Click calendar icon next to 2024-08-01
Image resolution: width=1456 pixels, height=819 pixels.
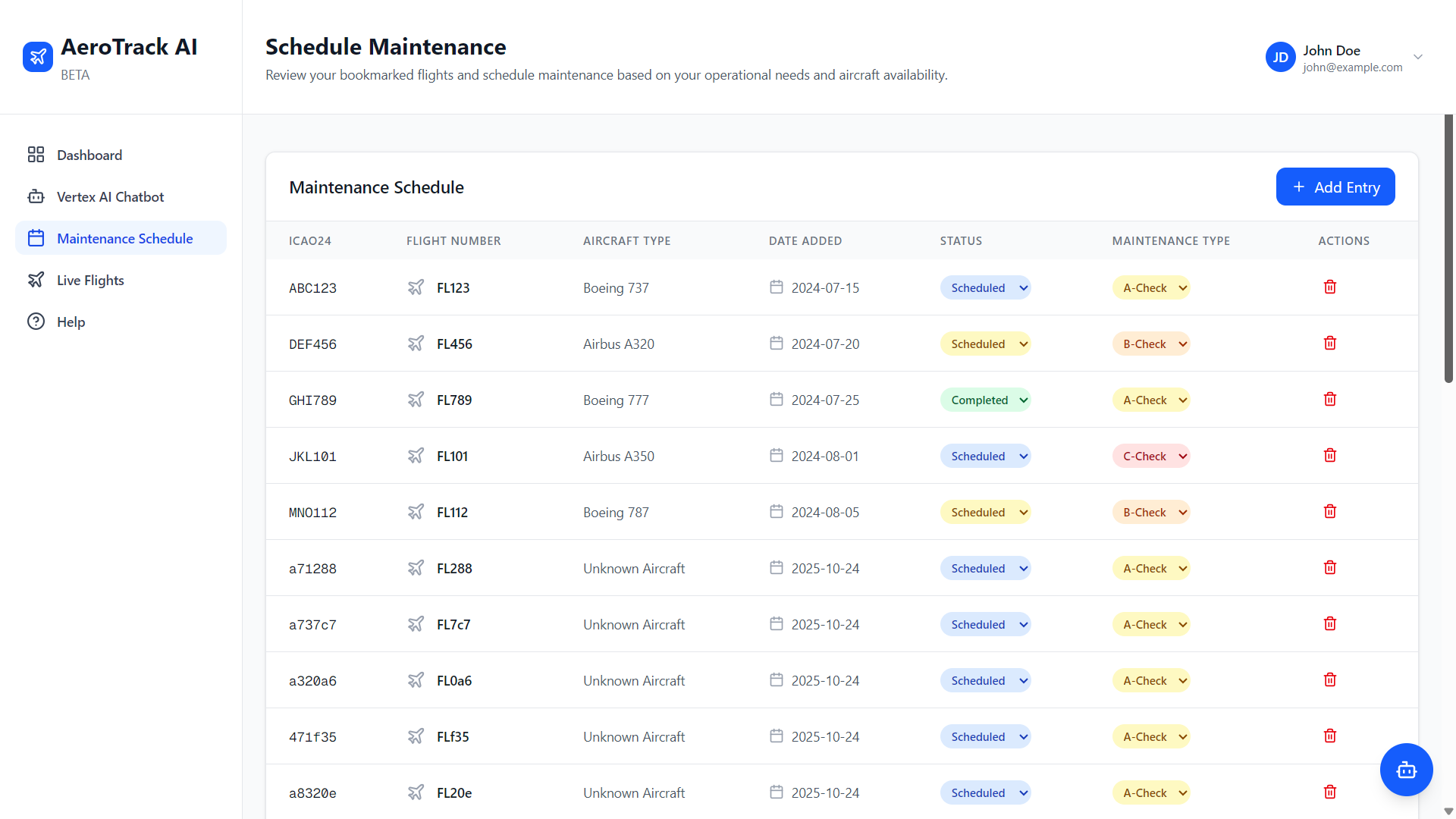[776, 455]
